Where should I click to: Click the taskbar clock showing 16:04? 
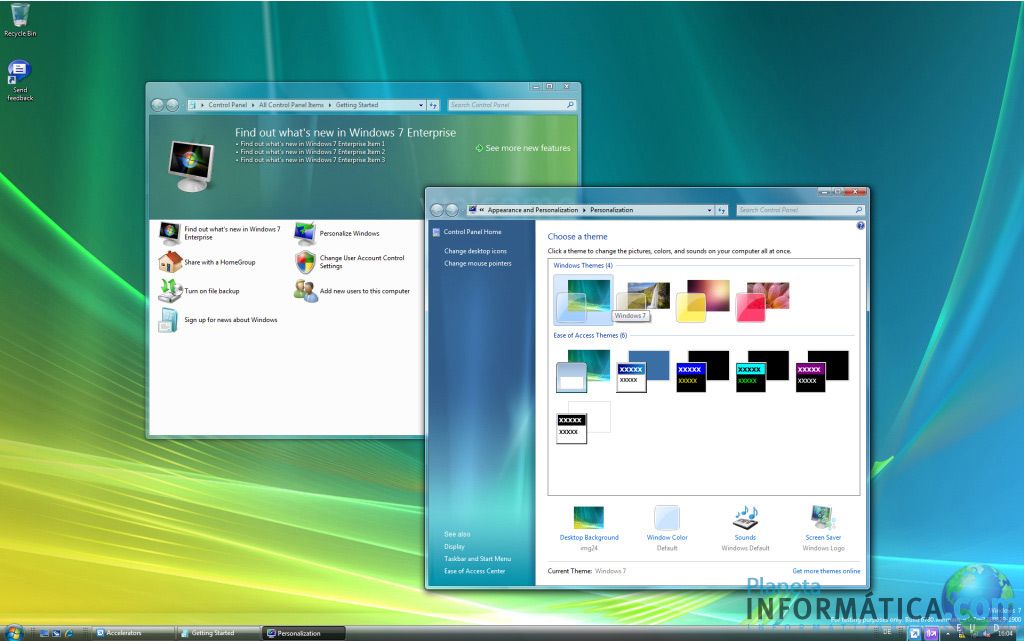tap(1005, 633)
